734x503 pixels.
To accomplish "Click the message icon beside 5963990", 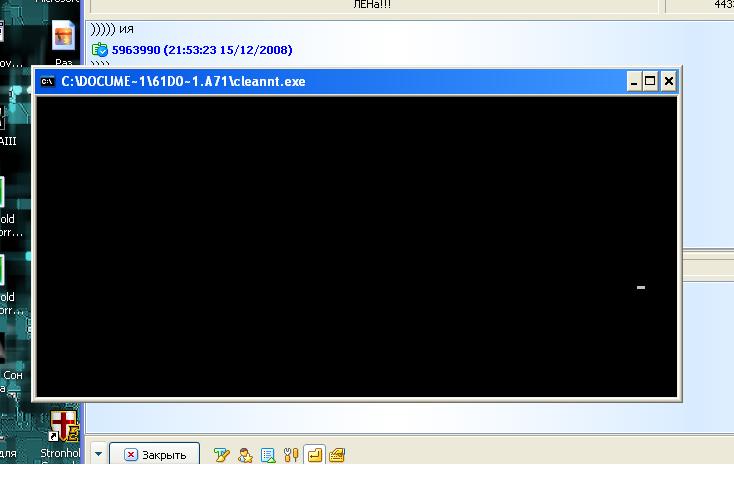I will [99, 50].
